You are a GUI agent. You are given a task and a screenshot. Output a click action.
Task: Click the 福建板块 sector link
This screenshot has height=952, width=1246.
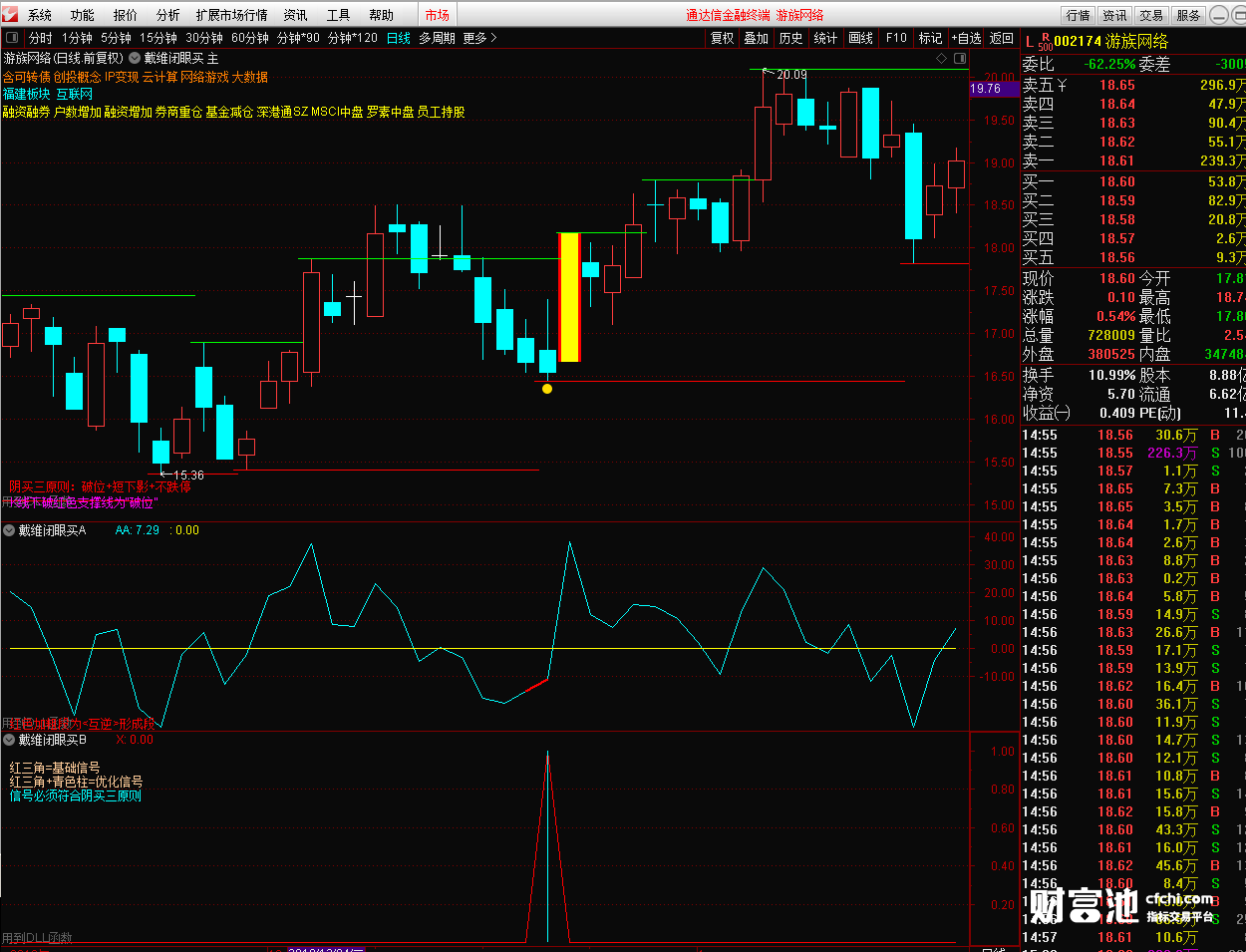[x=27, y=94]
